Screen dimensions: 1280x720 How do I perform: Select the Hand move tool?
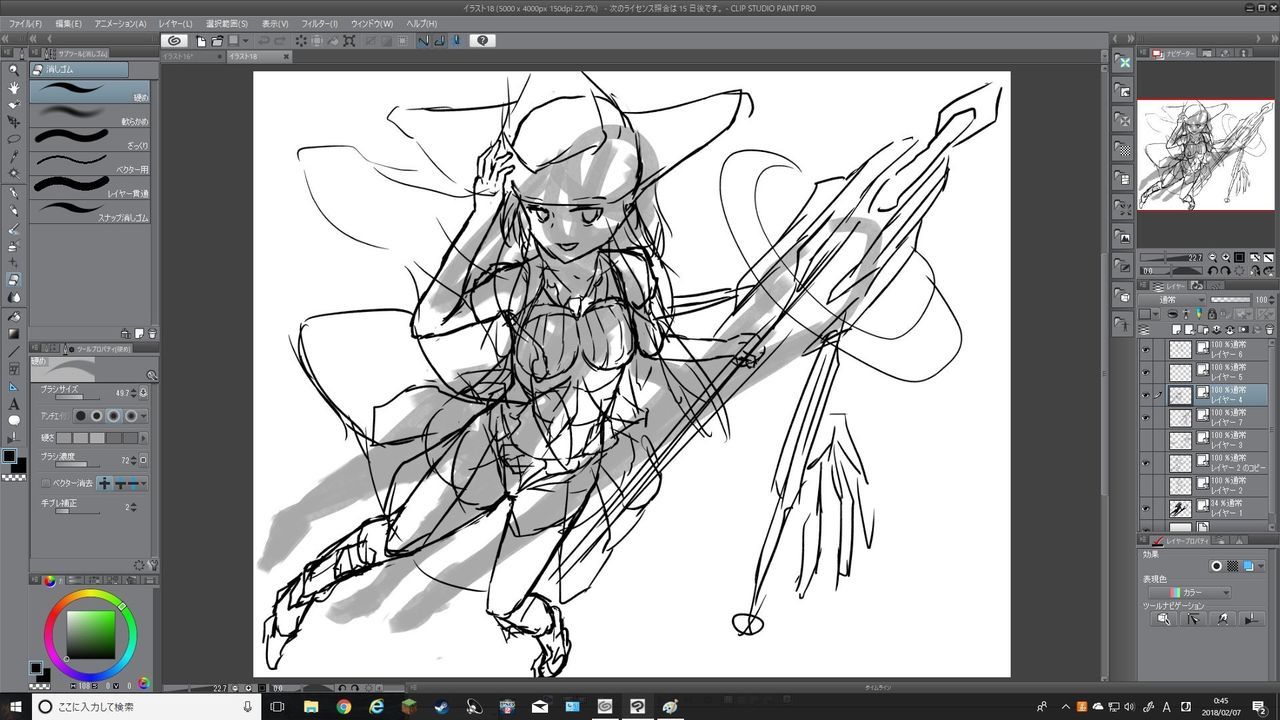[14, 87]
